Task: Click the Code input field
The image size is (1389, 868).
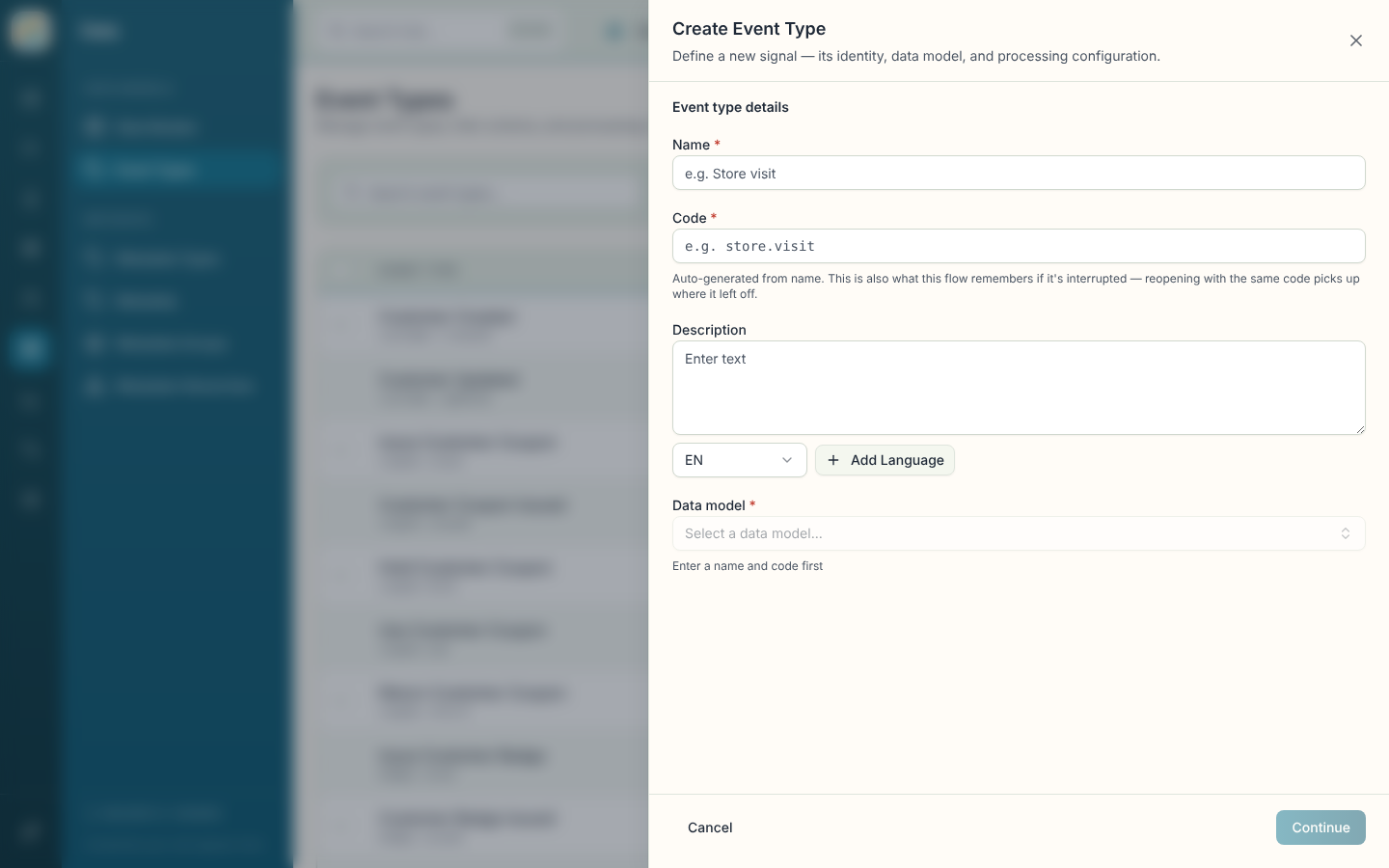Action: 1019,246
